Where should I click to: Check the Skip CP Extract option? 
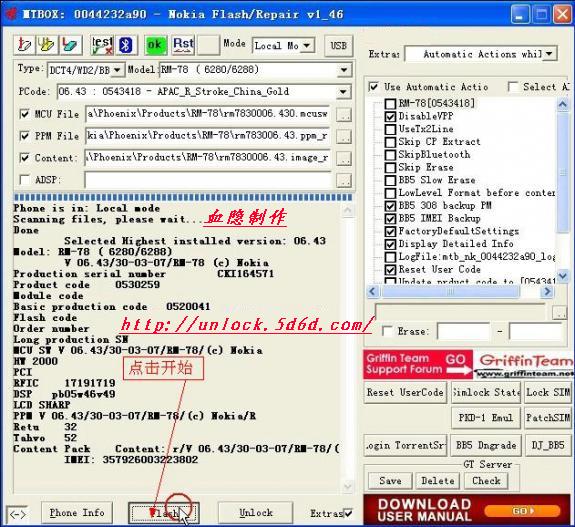coord(390,142)
